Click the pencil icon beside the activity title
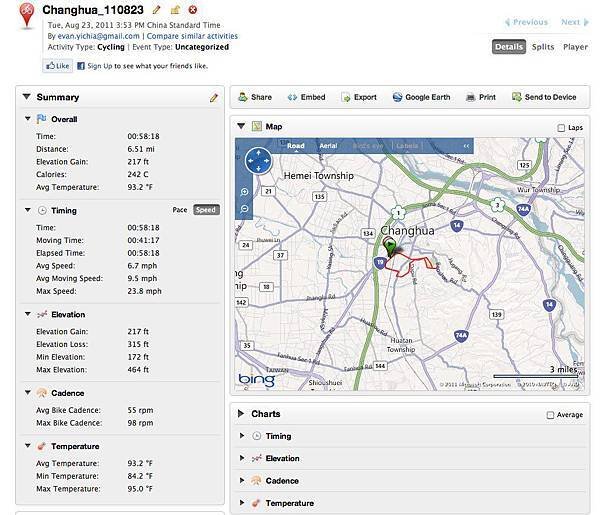 [156, 10]
